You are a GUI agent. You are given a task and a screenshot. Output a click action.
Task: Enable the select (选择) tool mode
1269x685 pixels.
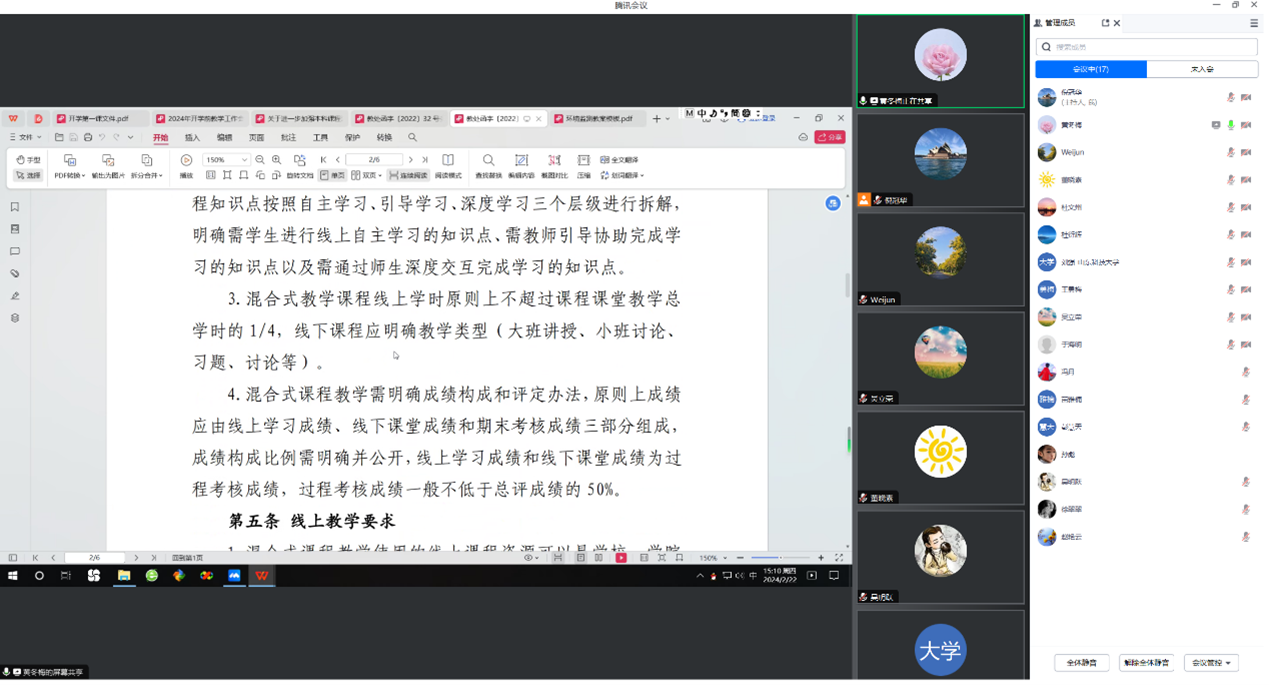coord(28,176)
